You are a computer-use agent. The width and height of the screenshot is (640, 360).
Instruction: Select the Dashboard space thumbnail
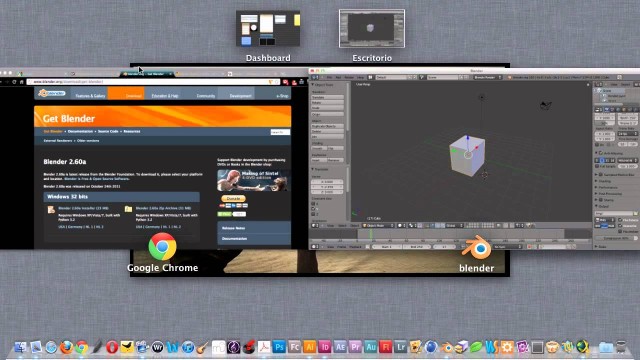(x=268, y=29)
